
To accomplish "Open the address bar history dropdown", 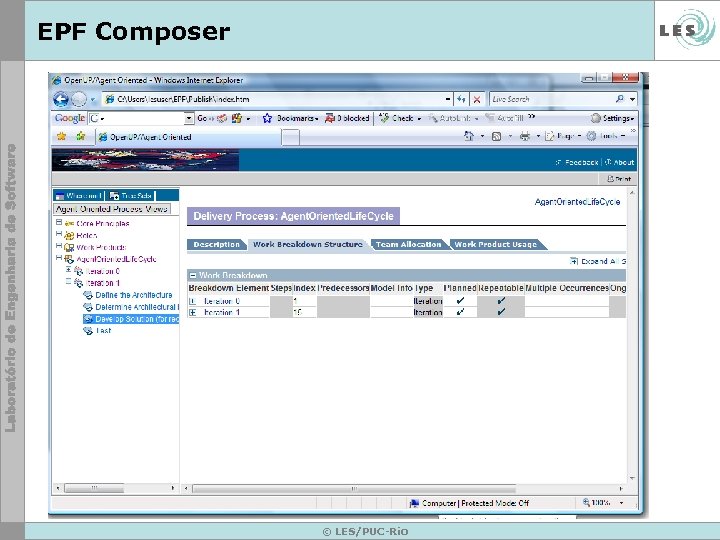I will tap(448, 99).
